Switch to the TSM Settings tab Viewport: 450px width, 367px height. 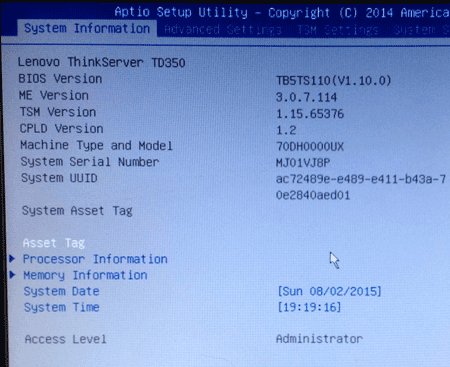[x=338, y=30]
